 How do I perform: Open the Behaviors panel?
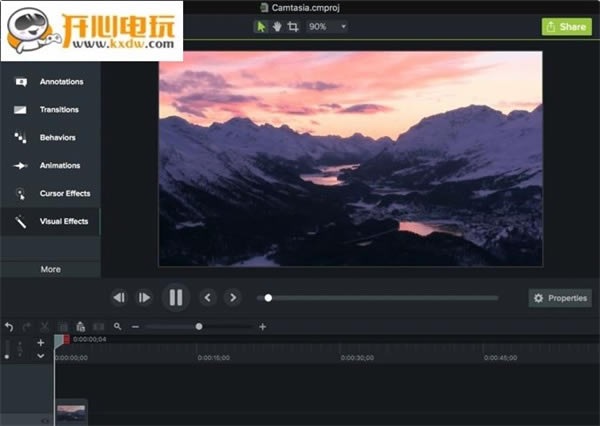click(x=51, y=138)
